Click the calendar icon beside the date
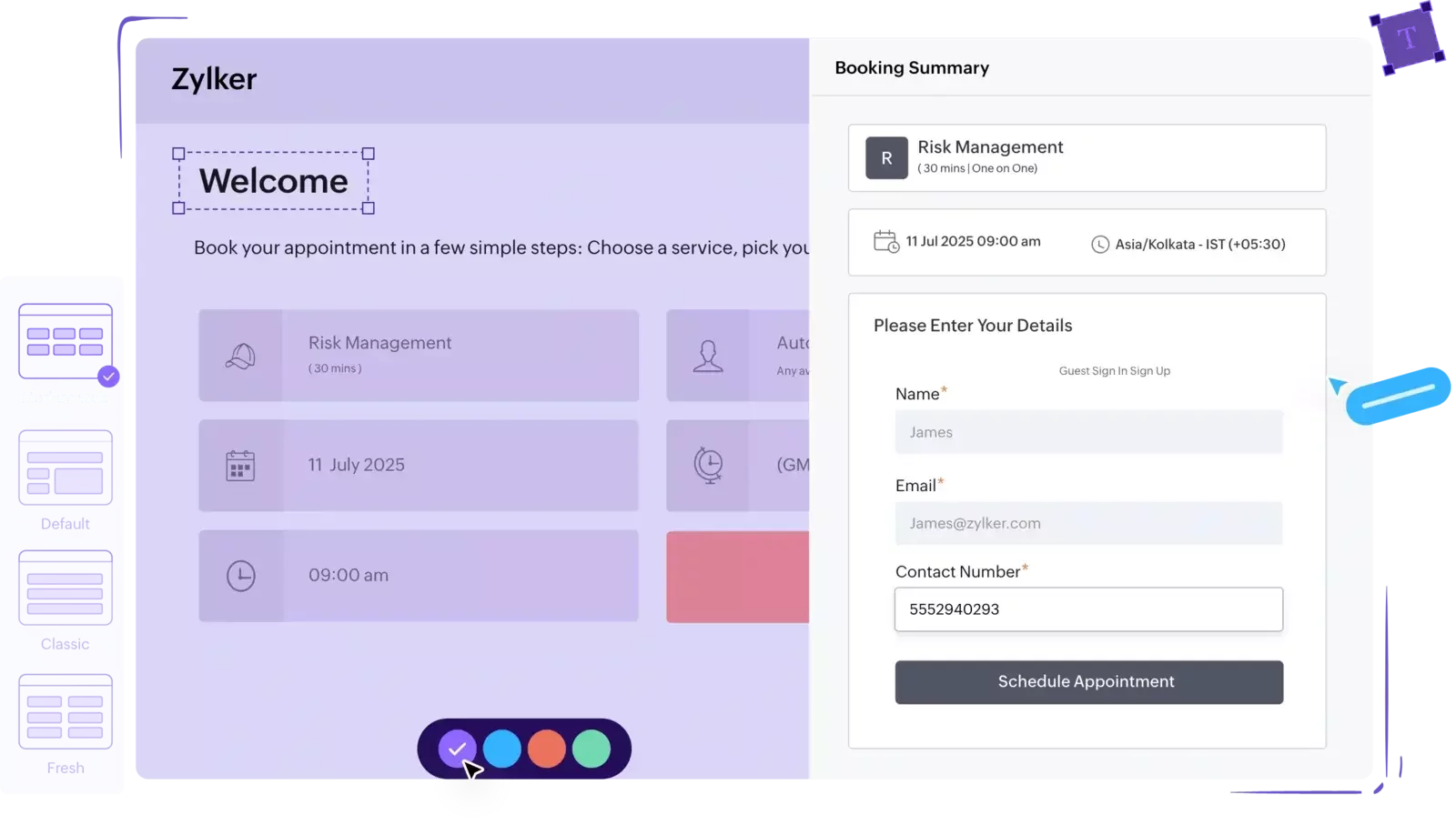Viewport: 1456px width, 835px height. 240,466
